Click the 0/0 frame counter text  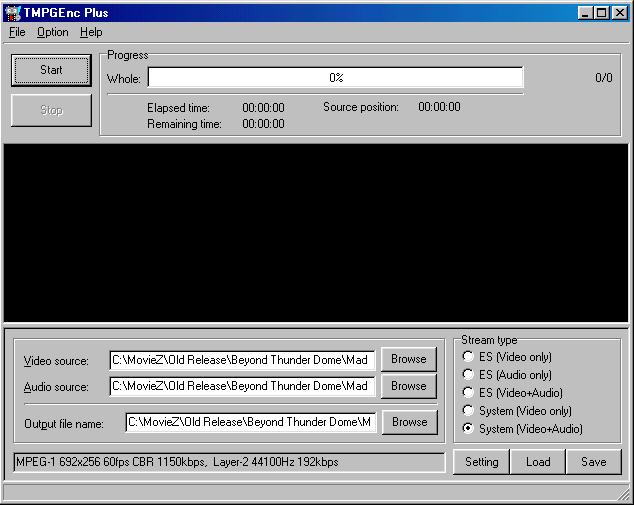pos(604,78)
